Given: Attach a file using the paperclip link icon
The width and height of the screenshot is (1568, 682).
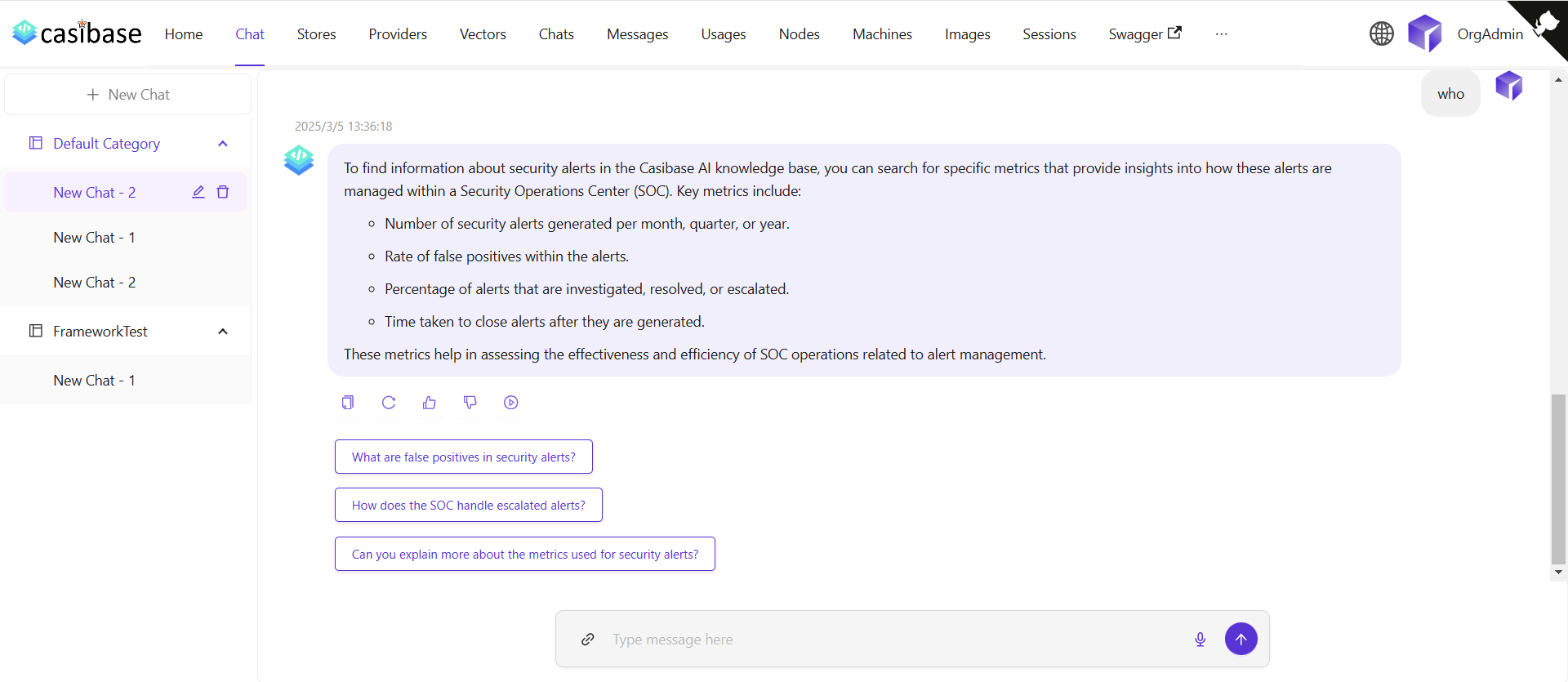Looking at the screenshot, I should pyautogui.click(x=588, y=640).
